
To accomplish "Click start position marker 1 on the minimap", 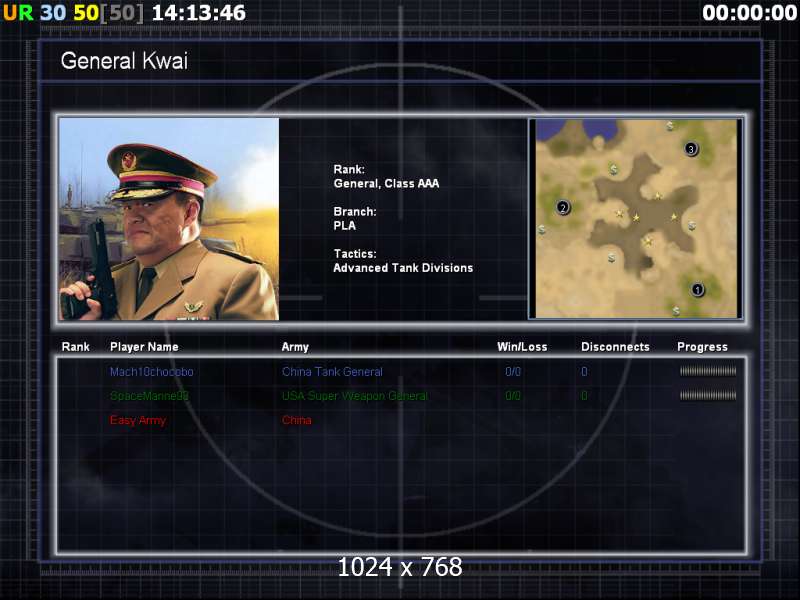I will point(697,290).
